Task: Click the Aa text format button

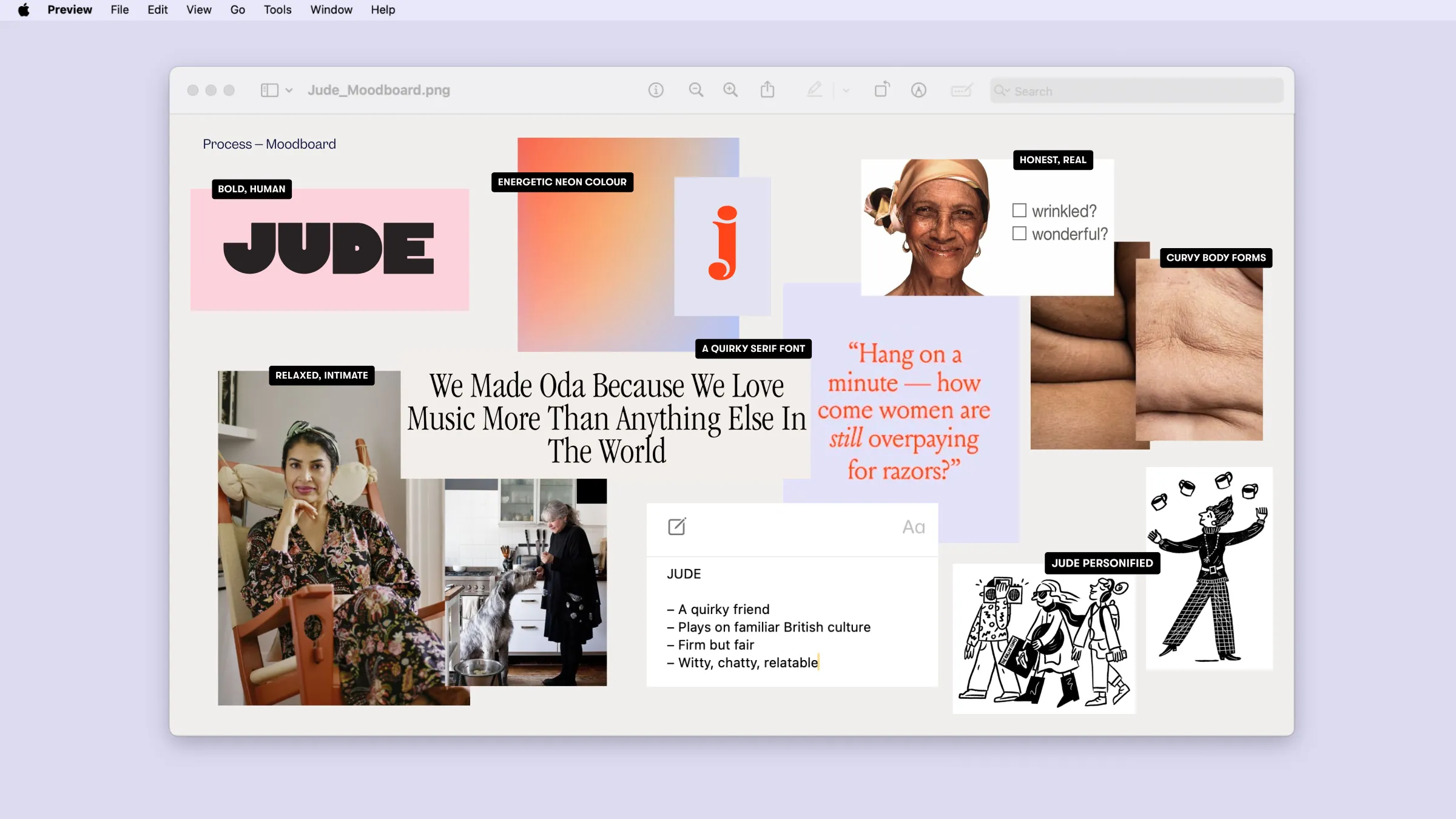Action: click(913, 527)
